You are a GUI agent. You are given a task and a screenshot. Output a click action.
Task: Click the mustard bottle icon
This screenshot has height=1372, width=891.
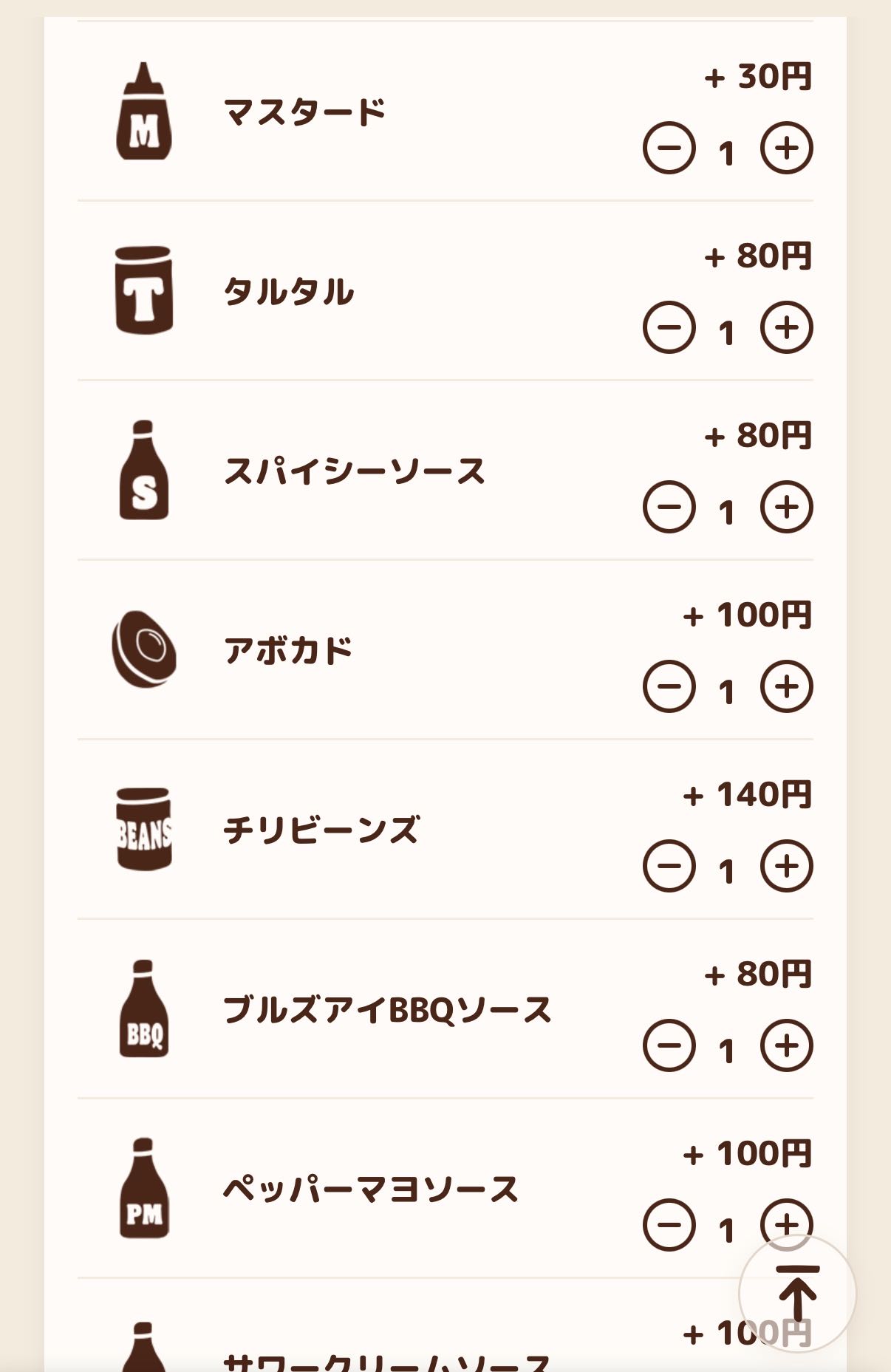click(x=144, y=112)
